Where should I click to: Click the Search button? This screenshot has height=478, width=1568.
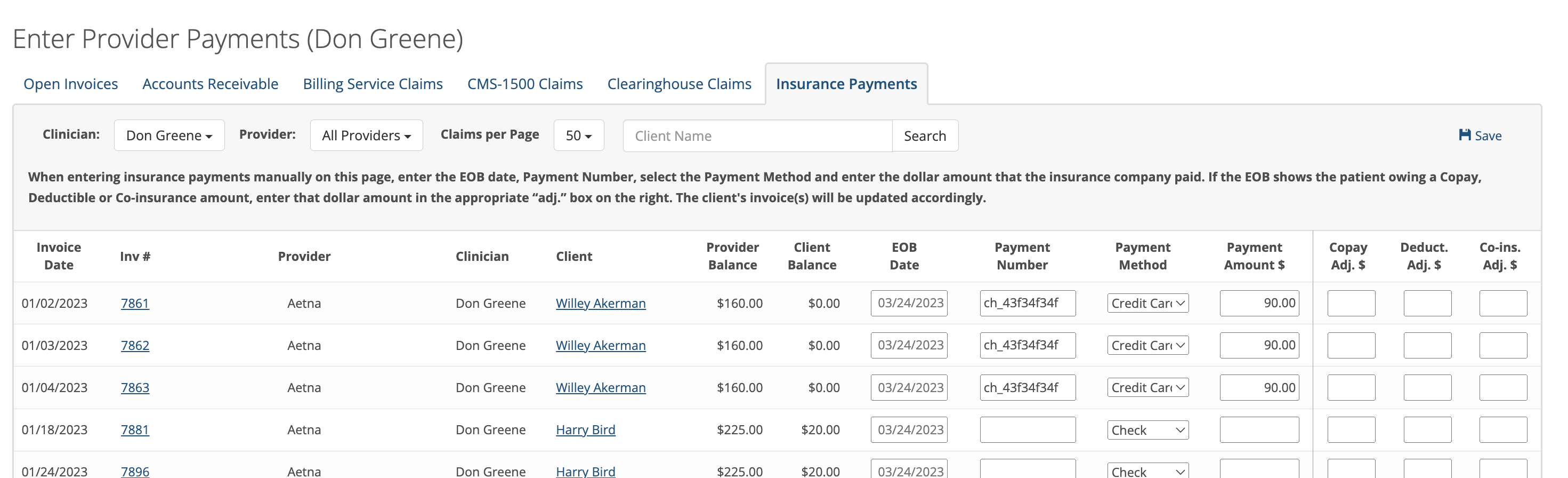pyautogui.click(x=925, y=136)
